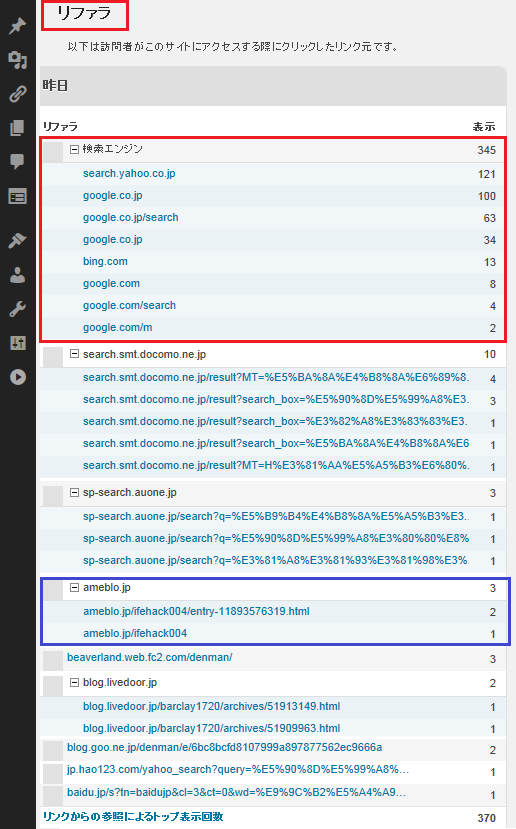
Task: Select the 昨日 section heading
Action: tap(56, 86)
